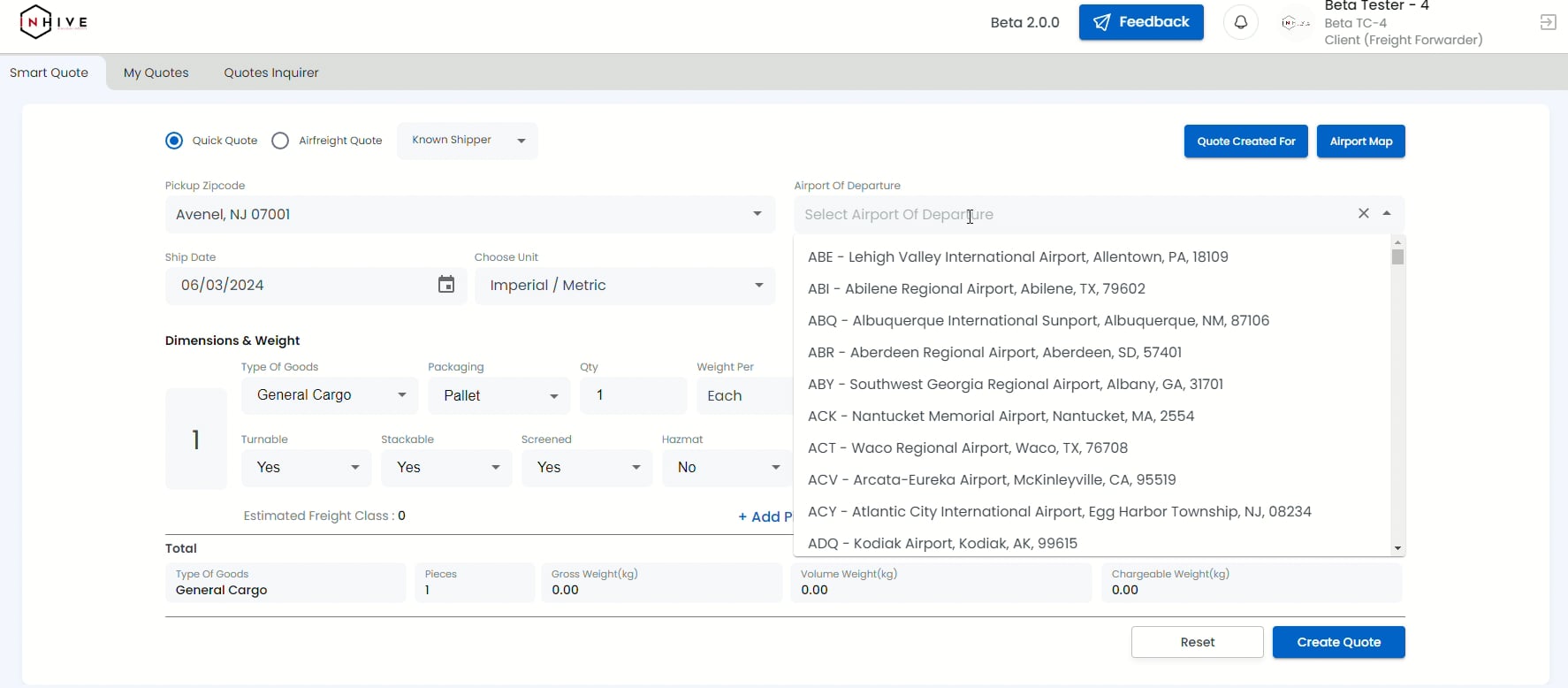
Task: Click the Chargeable Weight(kg) field
Action: [1252, 583]
